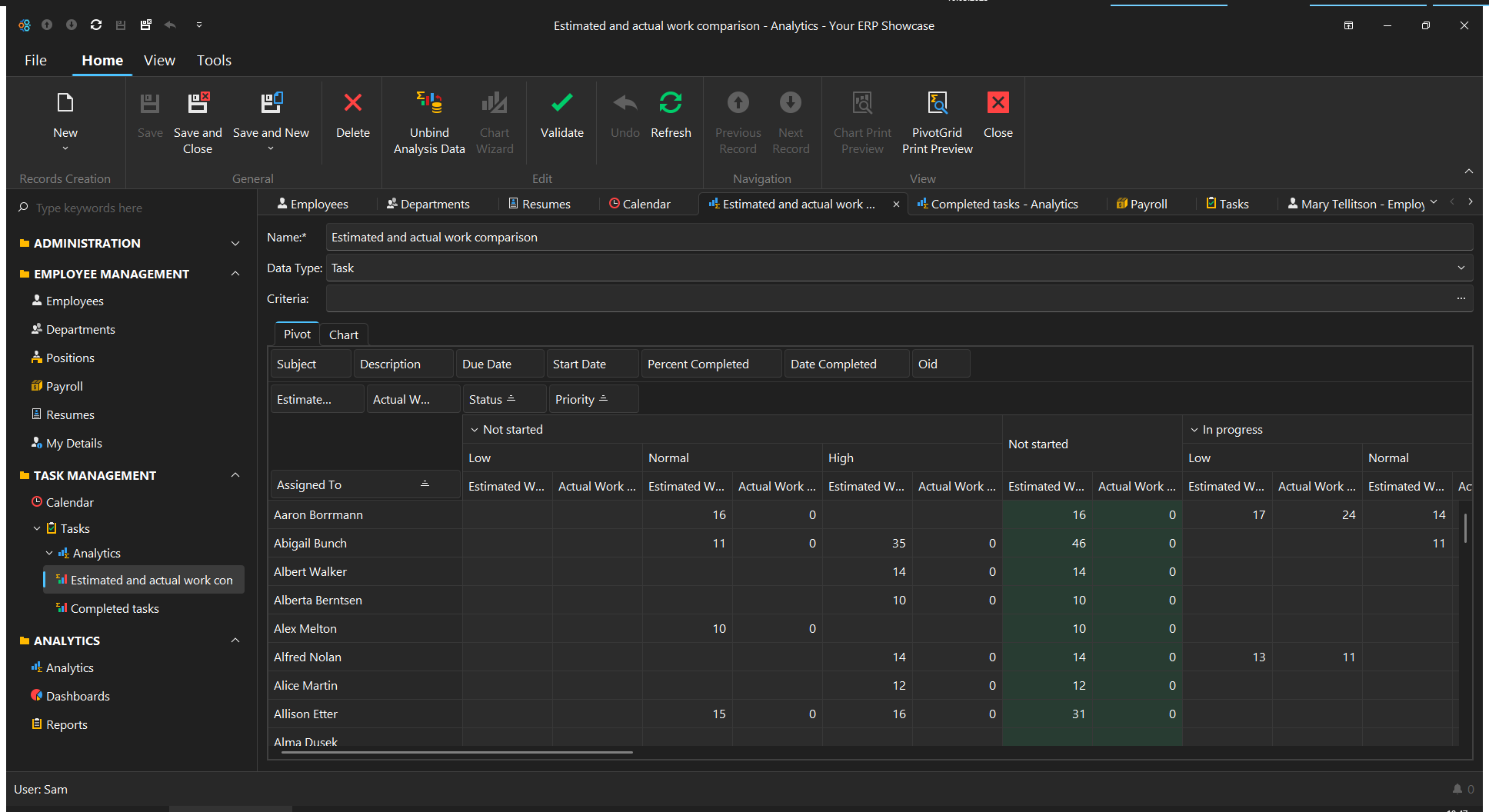Click the Validate checkmark icon
The height and width of the screenshot is (812, 1489).
561,103
